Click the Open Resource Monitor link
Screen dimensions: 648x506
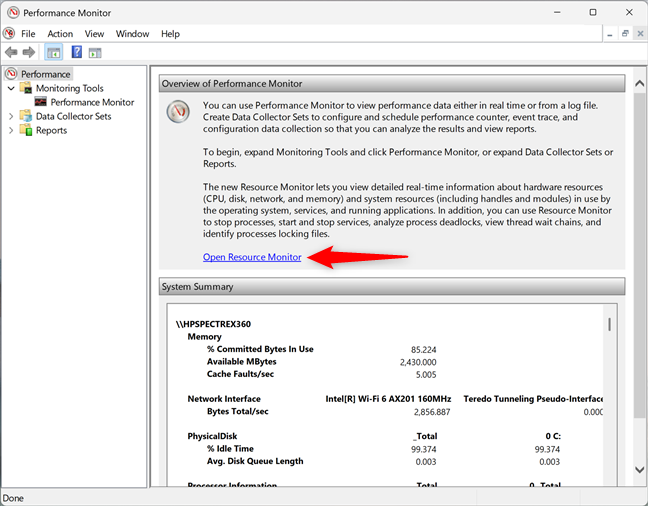coord(252,257)
